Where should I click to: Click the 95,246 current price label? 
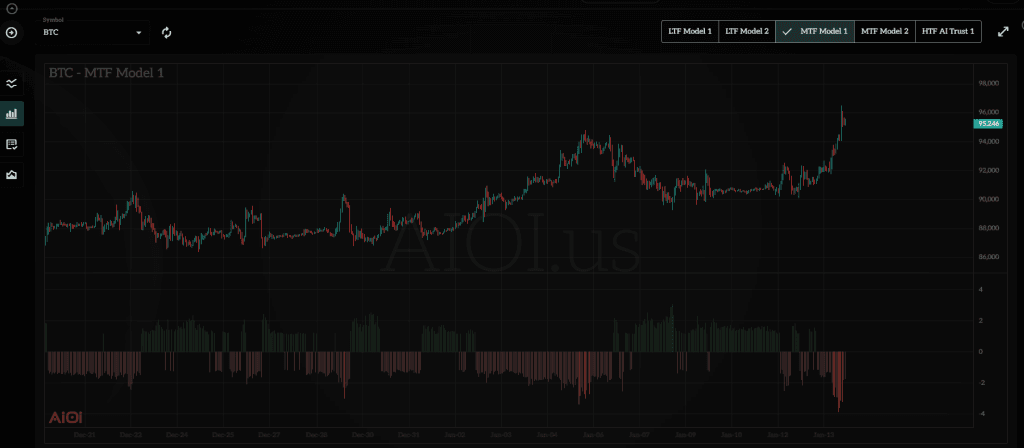point(988,123)
